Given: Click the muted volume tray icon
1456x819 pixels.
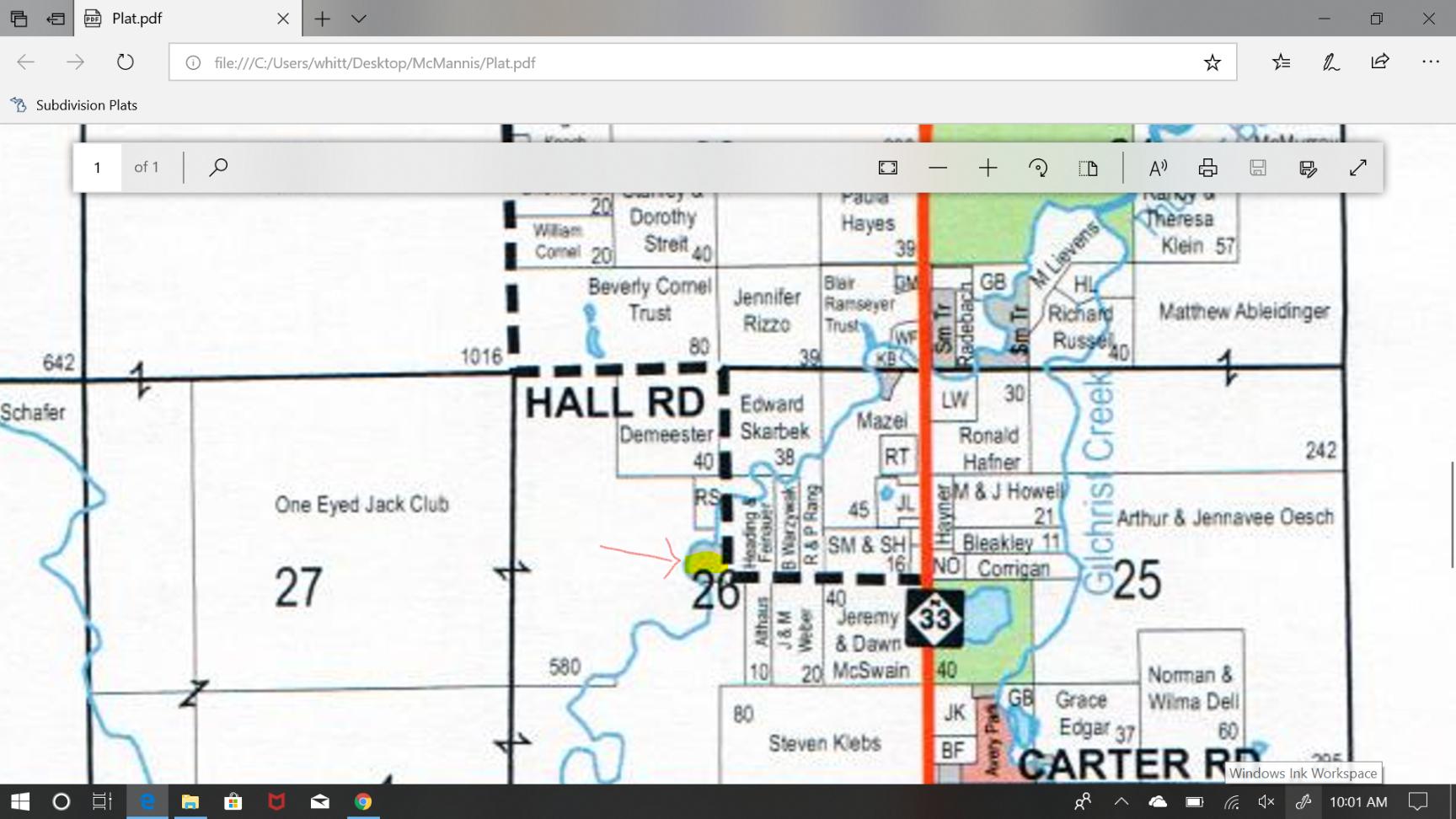Looking at the screenshot, I should point(1266,801).
